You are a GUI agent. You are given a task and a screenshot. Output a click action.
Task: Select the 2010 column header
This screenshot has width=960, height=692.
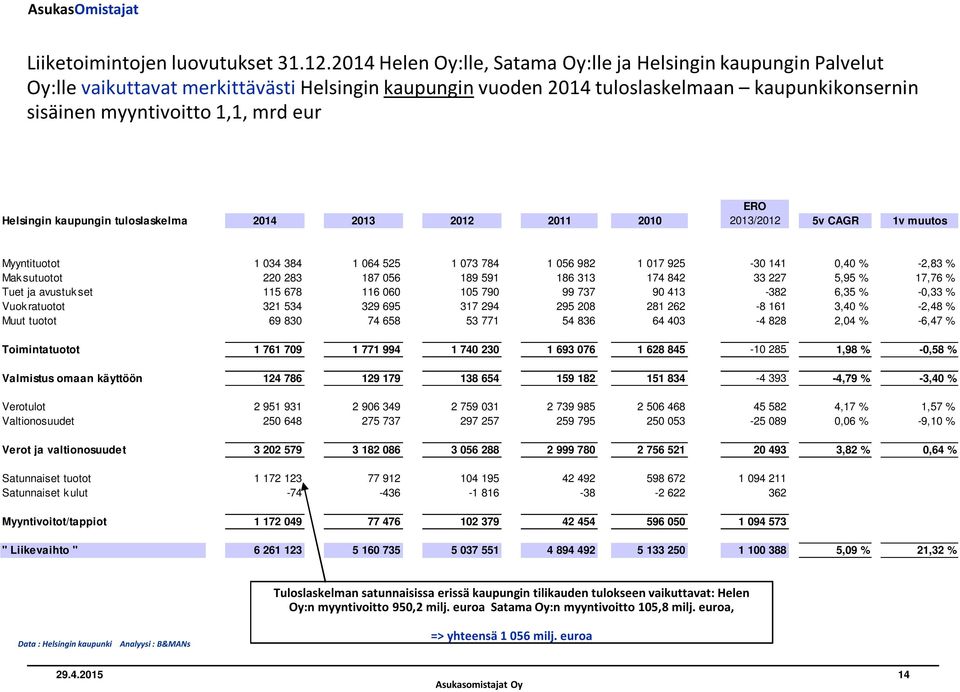(649, 220)
